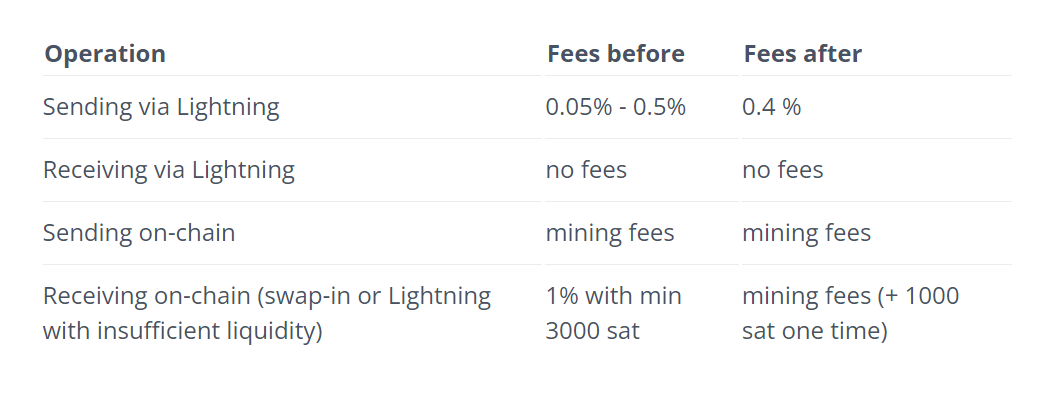
Task: Click the 1% with min 3000 sat cell
Action: click(613, 312)
